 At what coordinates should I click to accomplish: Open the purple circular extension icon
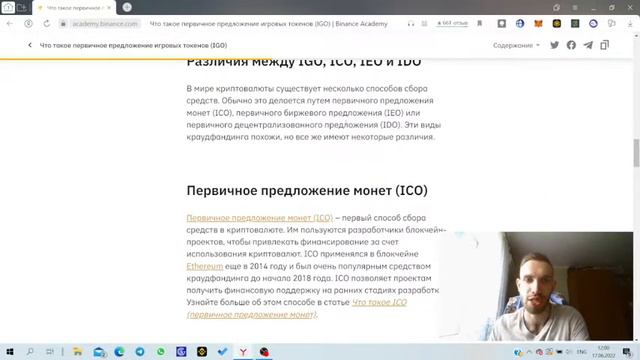tap(593, 24)
